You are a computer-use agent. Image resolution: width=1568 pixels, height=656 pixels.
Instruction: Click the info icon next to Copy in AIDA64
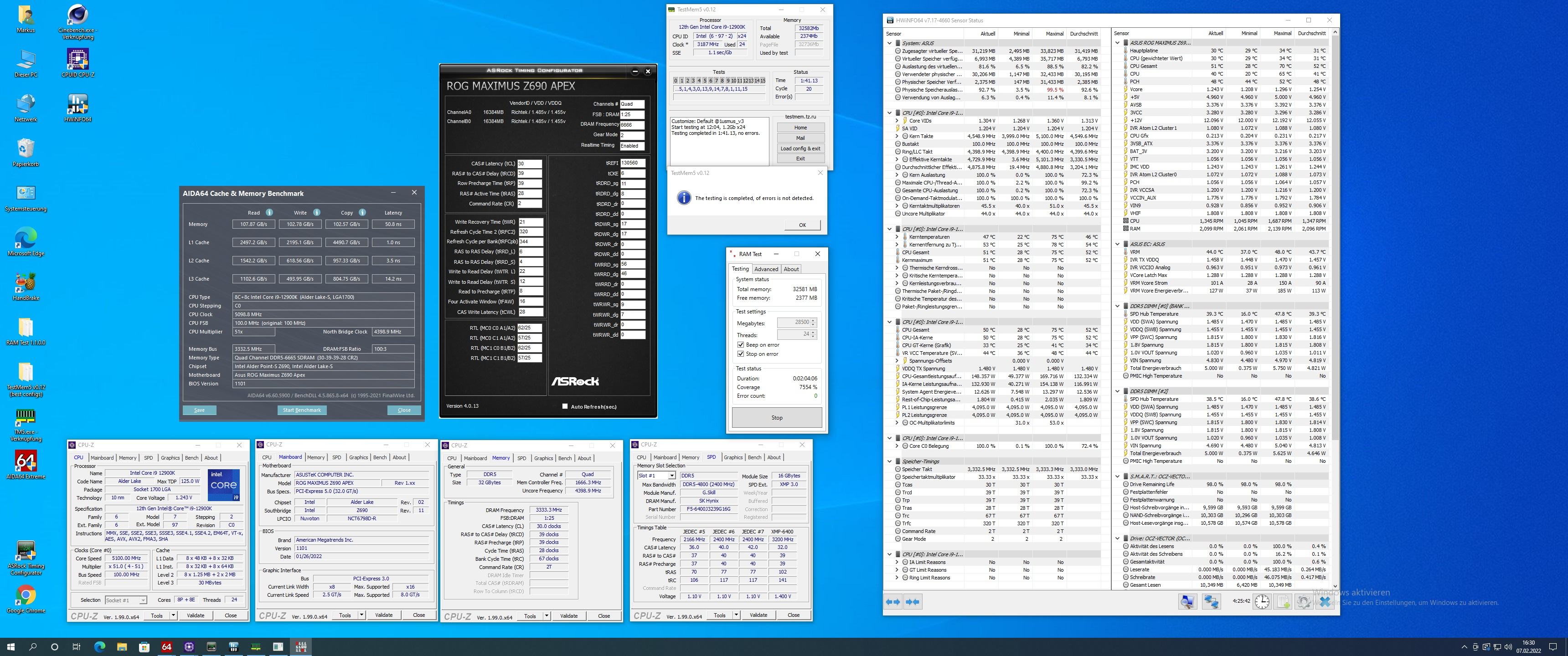362,212
